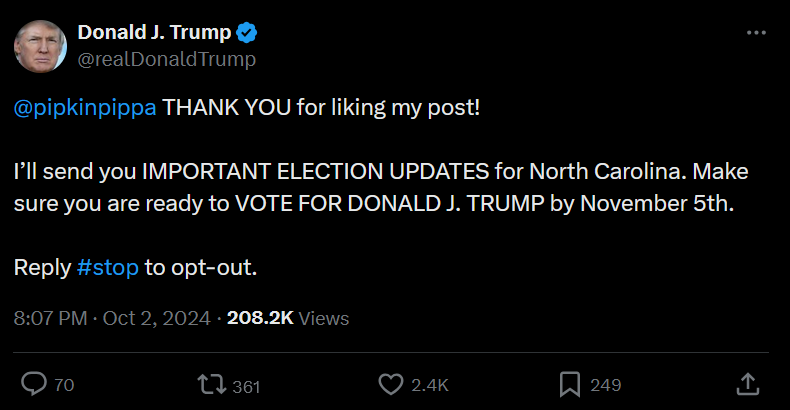Open the #stop hashtag
The image size is (790, 410).
click(x=107, y=267)
